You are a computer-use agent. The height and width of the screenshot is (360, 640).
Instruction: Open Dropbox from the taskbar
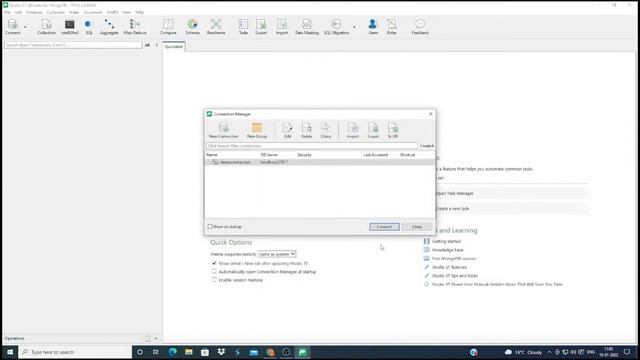pyautogui.click(x=221, y=352)
